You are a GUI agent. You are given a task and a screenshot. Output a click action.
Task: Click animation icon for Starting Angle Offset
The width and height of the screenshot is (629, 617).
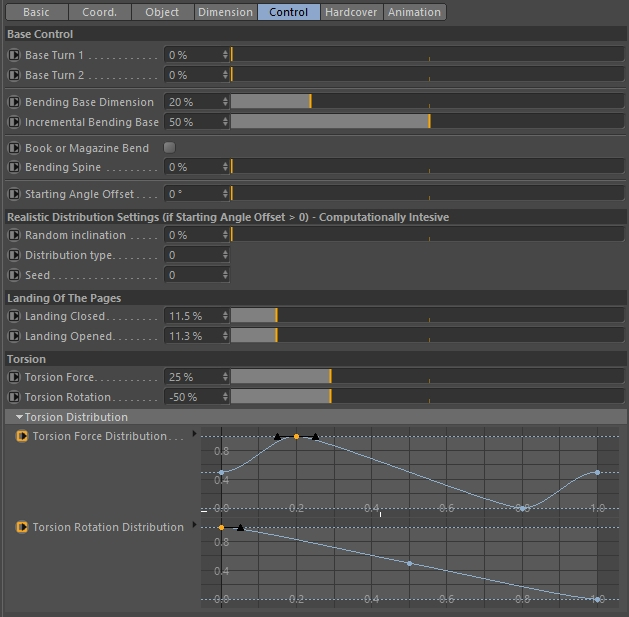pos(14,194)
